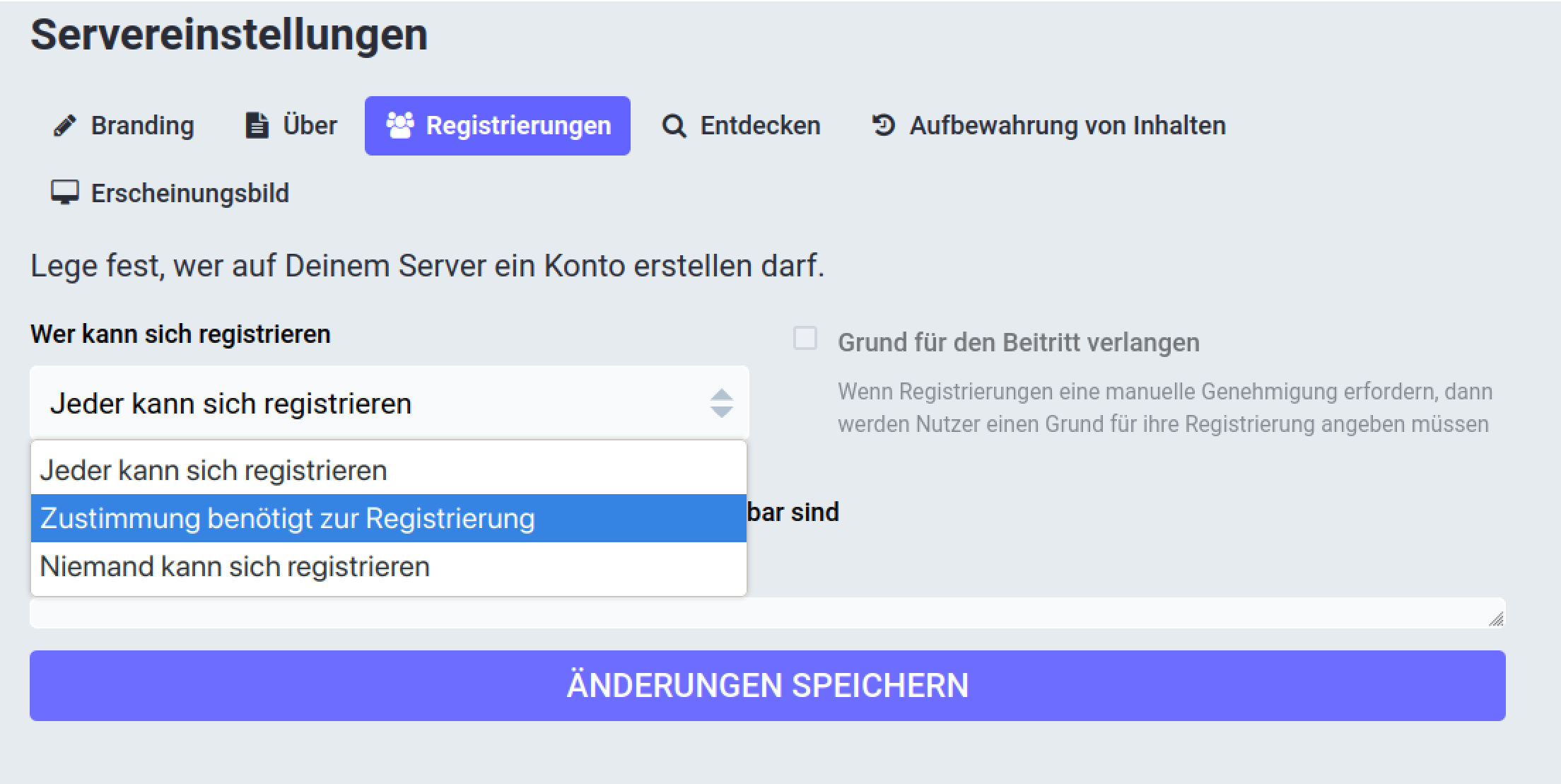Image resolution: width=1561 pixels, height=784 pixels.
Task: Open the Branding settings tab label
Action: coord(142,126)
